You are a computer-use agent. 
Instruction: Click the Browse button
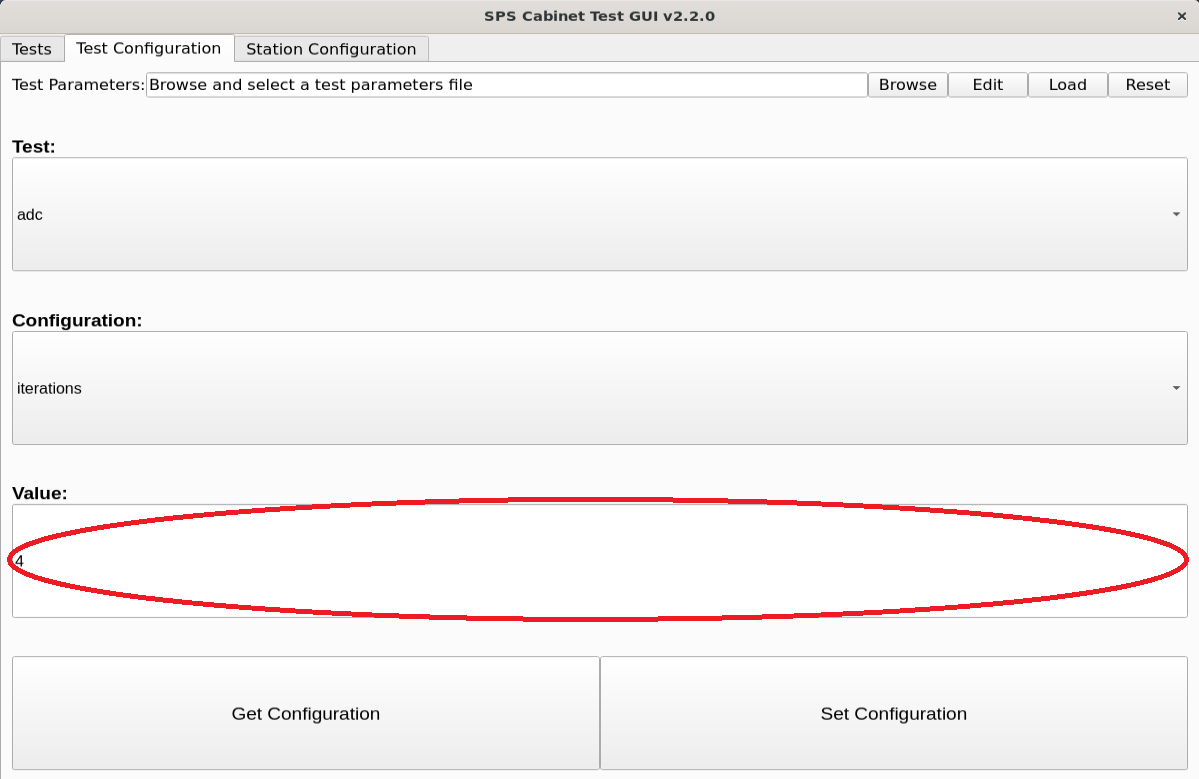(x=906, y=84)
